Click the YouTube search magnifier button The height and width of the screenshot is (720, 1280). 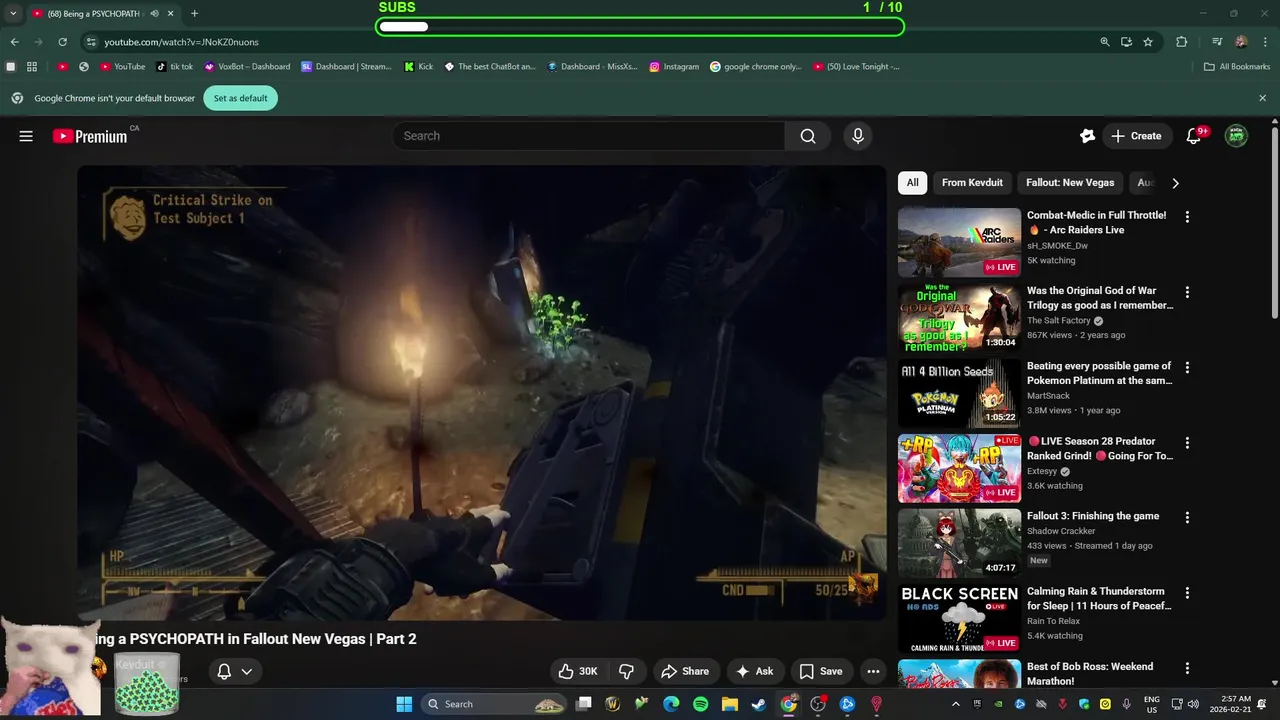(808, 136)
